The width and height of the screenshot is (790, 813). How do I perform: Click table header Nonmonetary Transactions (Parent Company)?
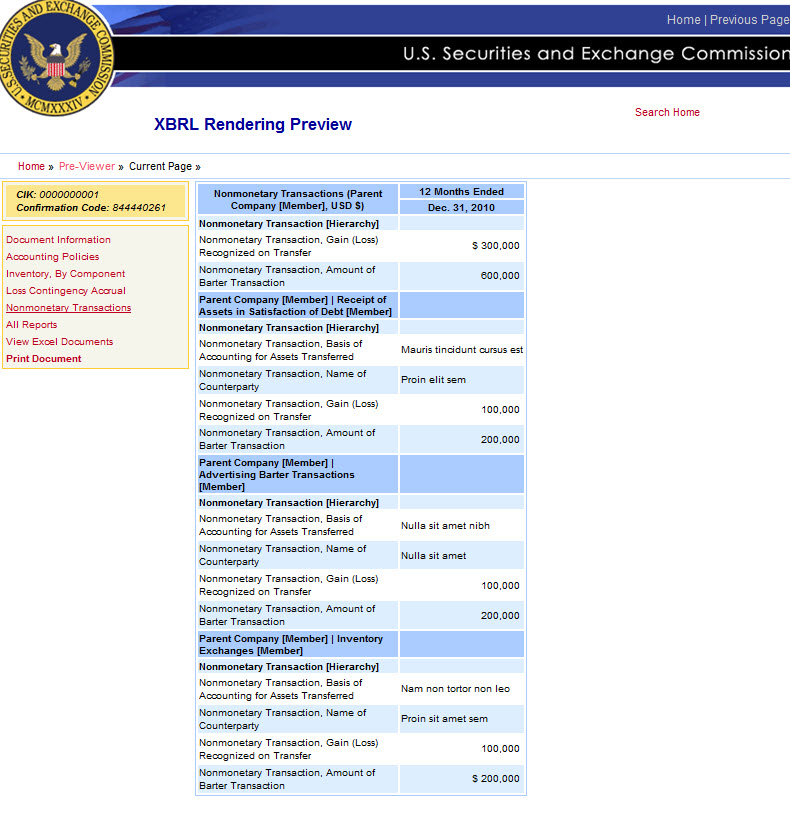(x=298, y=200)
